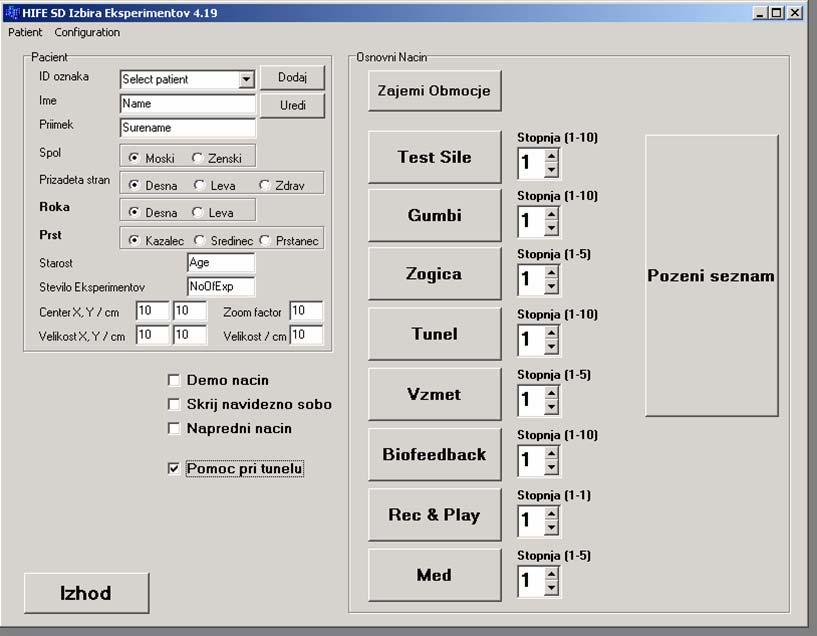
Task: Click the HIFE application icon in title bar
Action: (12, 13)
